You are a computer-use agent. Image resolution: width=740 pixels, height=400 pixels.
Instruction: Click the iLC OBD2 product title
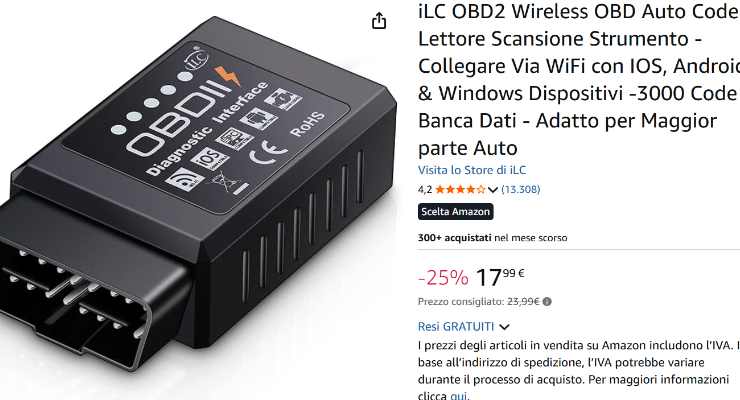click(x=579, y=80)
